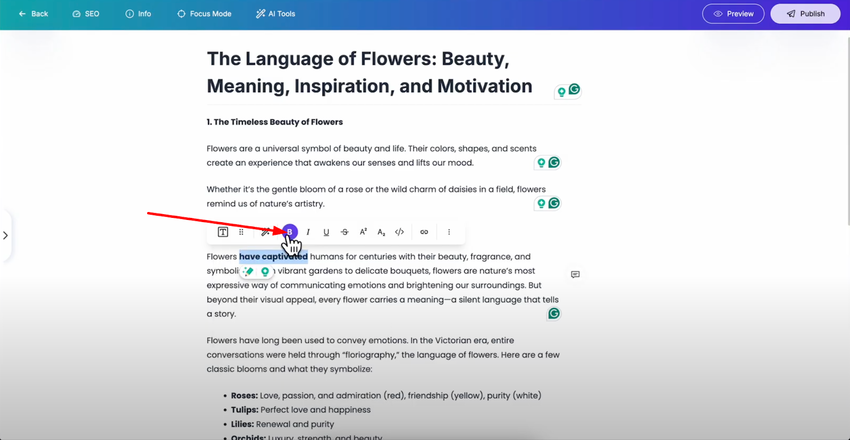Click heading '1. The Timeless Beauty of Flowers'
The image size is (850, 440).
coord(275,122)
